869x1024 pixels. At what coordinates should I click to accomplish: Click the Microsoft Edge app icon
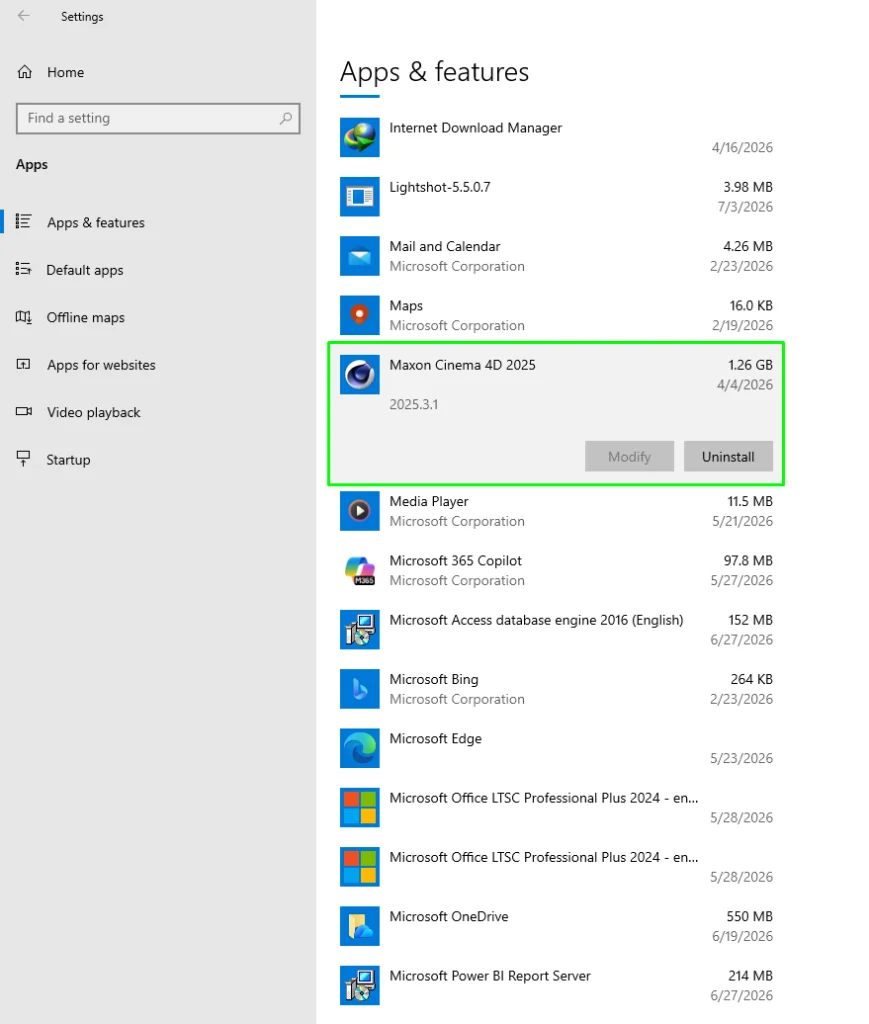pos(359,748)
